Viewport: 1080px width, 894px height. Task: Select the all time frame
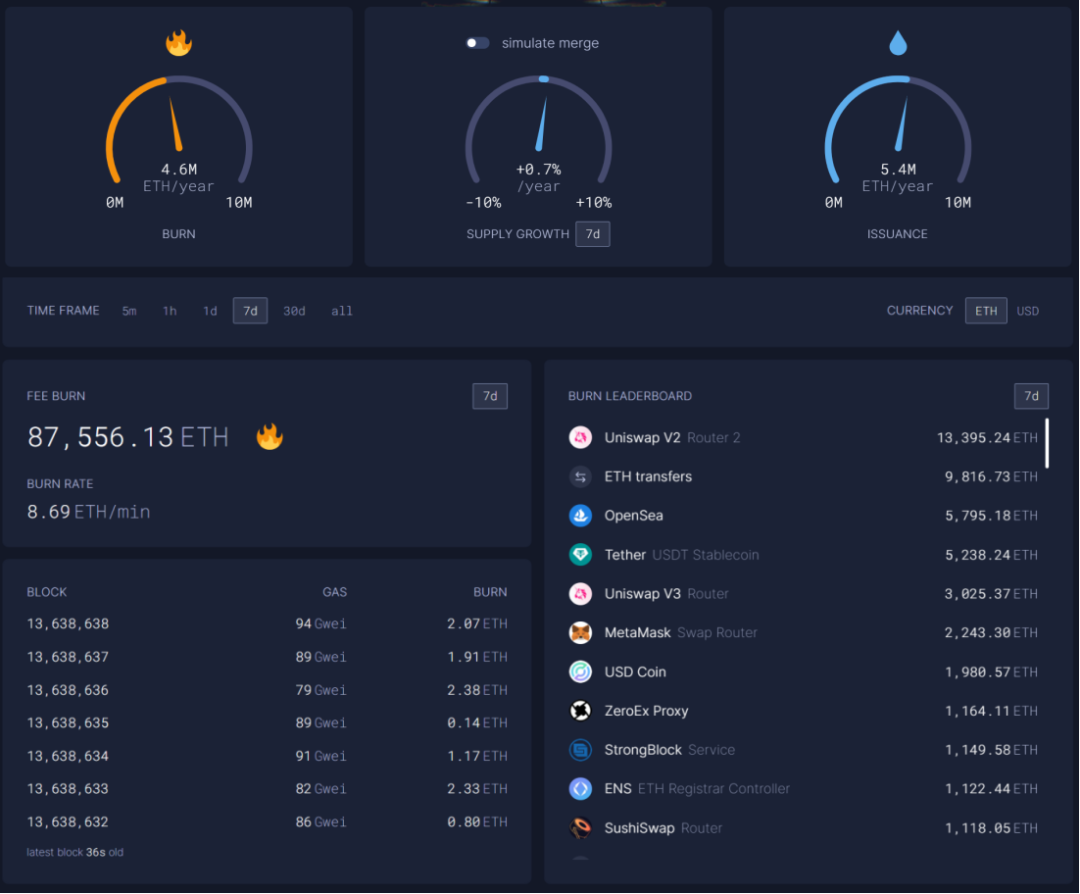pos(342,311)
